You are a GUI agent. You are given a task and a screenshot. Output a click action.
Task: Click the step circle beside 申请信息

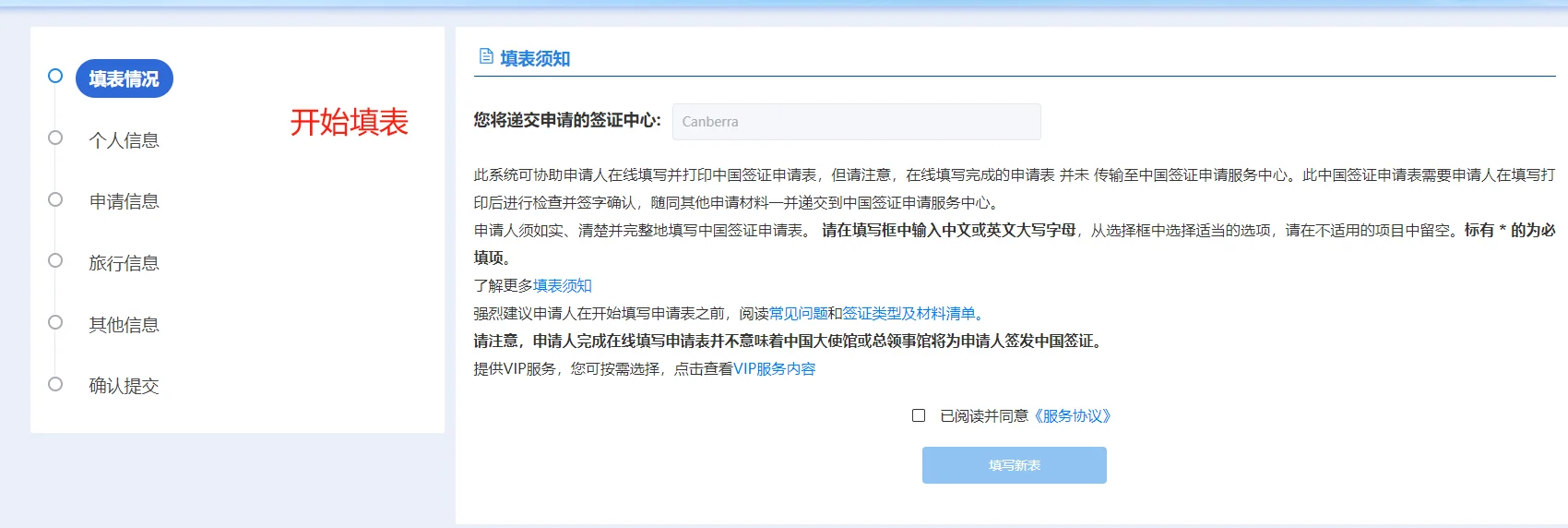point(55,199)
